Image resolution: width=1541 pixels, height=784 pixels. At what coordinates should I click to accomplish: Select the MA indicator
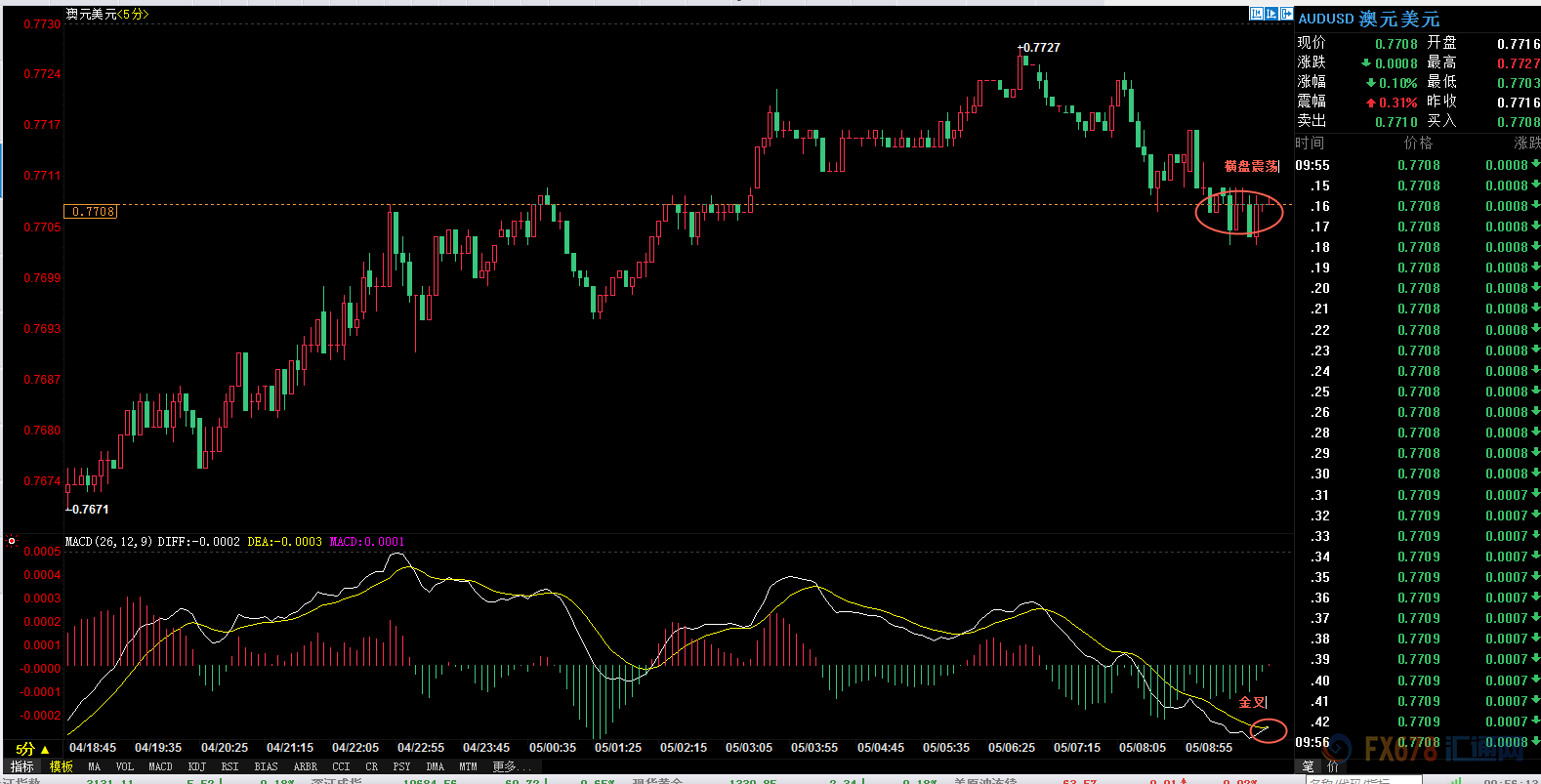[x=95, y=767]
